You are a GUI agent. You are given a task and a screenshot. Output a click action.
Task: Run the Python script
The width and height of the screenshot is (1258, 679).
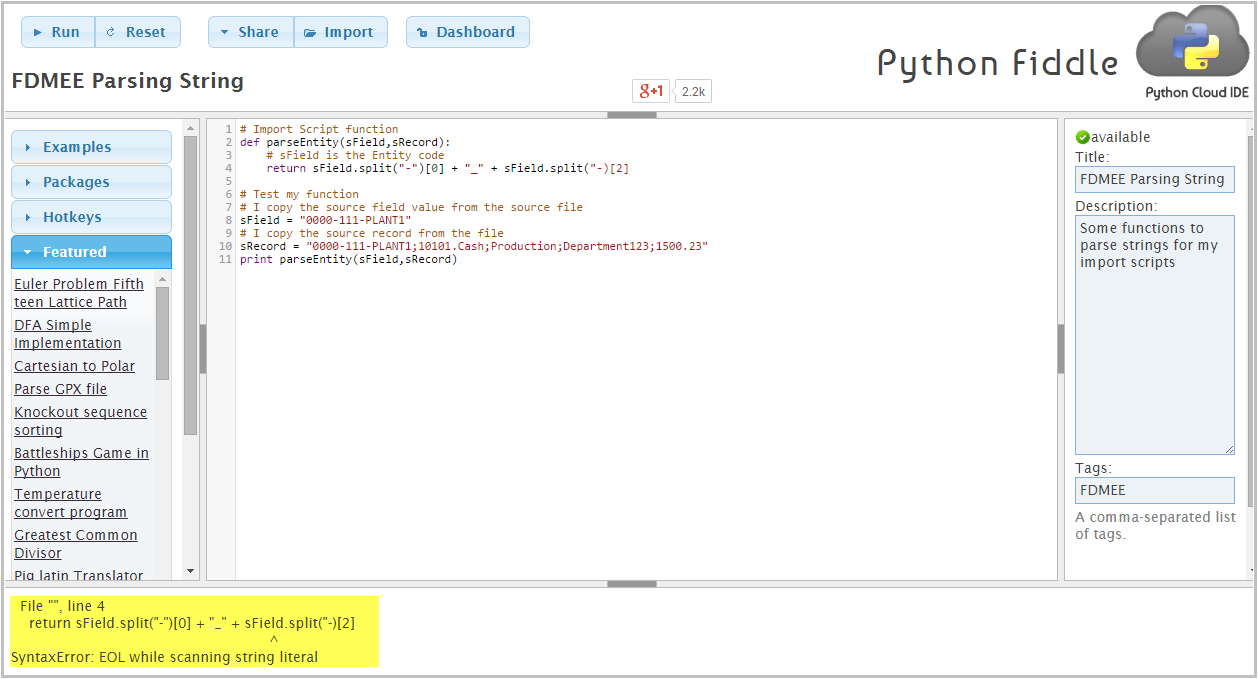[x=58, y=32]
